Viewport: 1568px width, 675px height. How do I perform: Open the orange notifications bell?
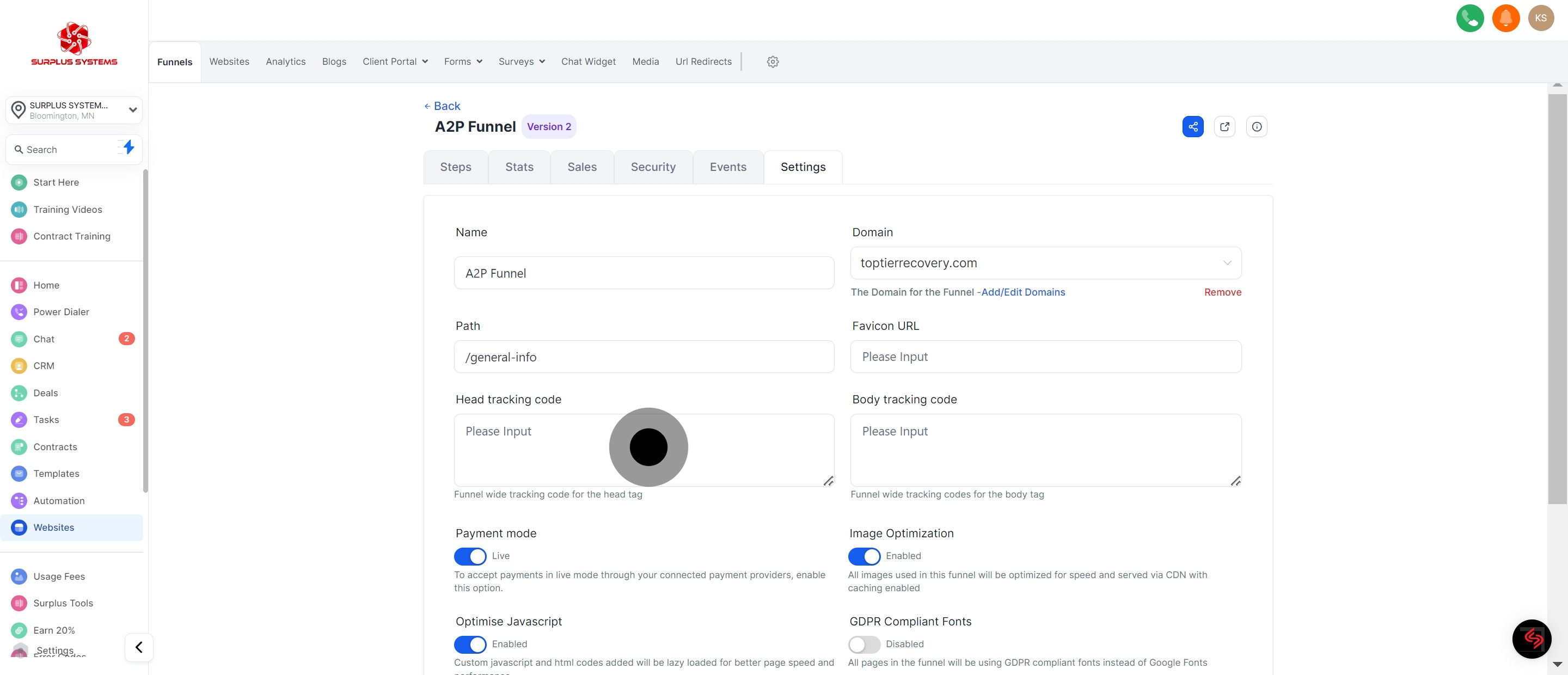pos(1505,19)
